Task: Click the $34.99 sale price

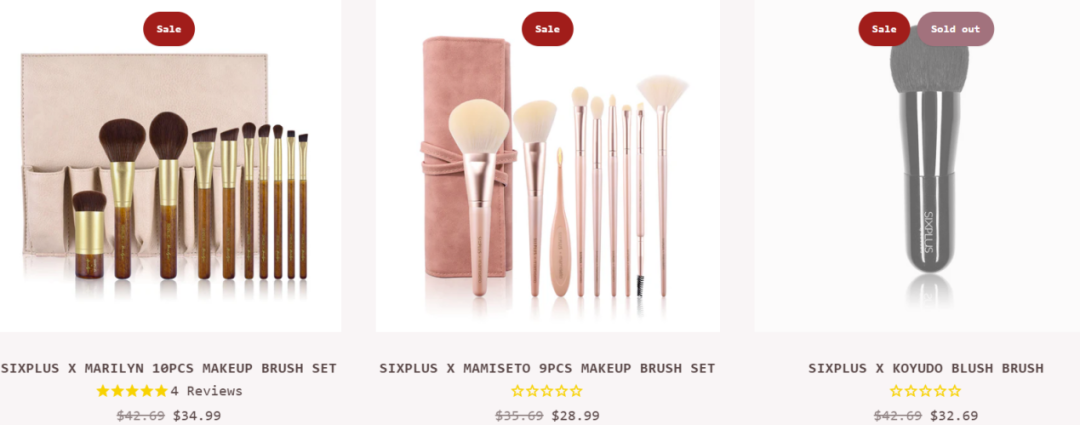Action: 197,415
